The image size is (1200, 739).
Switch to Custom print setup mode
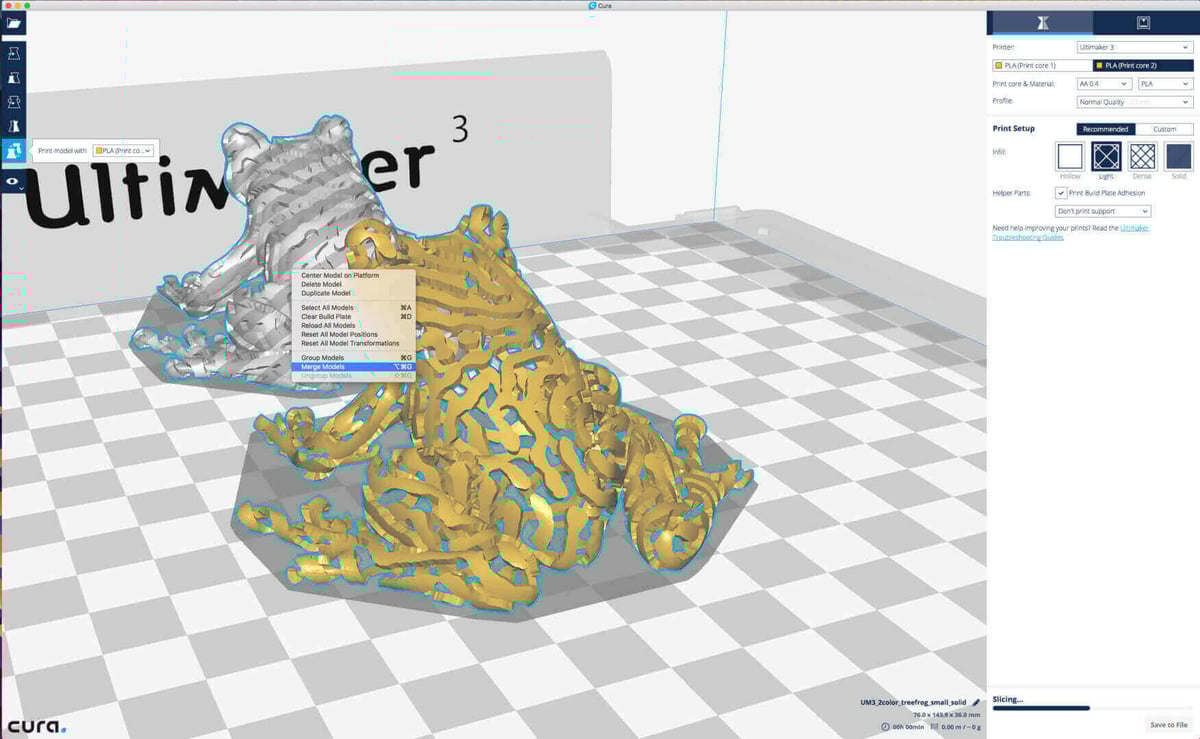coord(1164,129)
